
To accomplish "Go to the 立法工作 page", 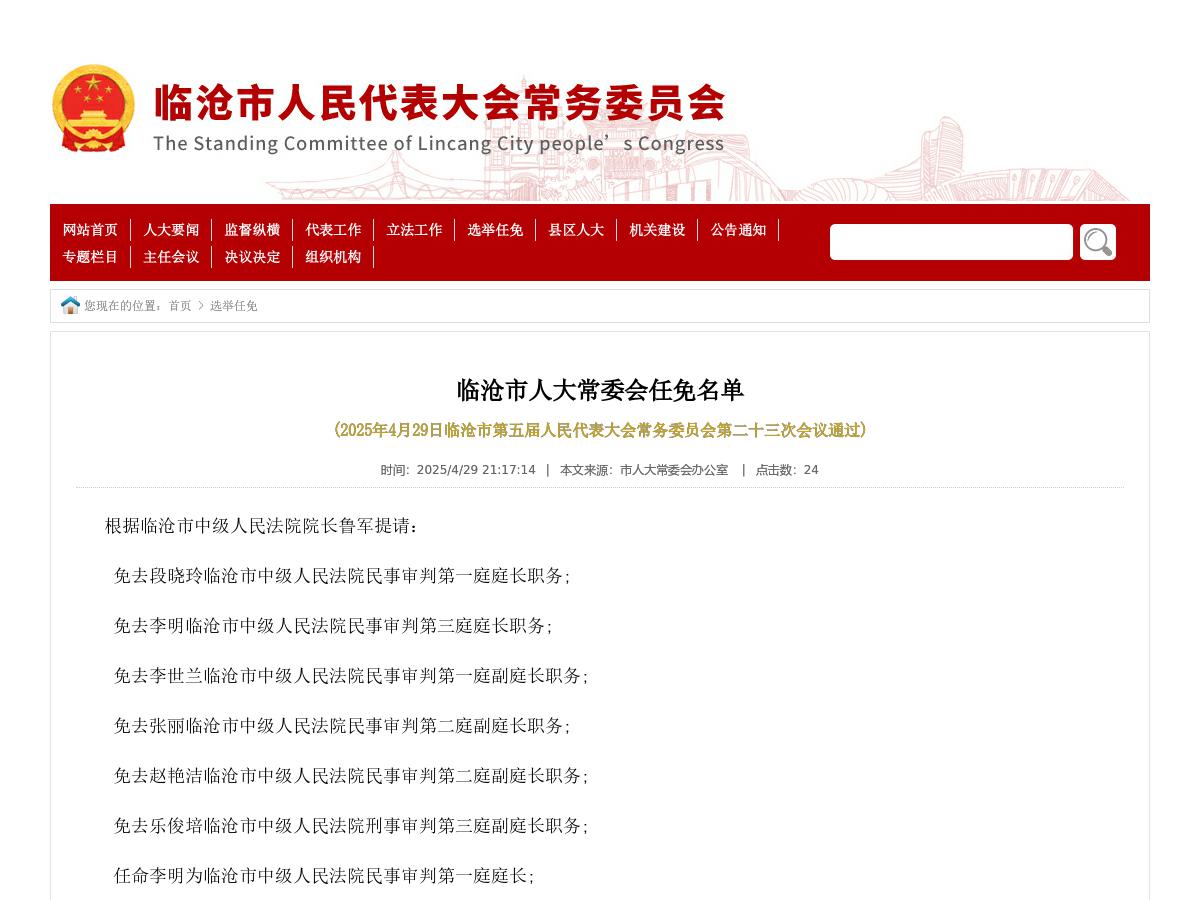I will tap(414, 230).
